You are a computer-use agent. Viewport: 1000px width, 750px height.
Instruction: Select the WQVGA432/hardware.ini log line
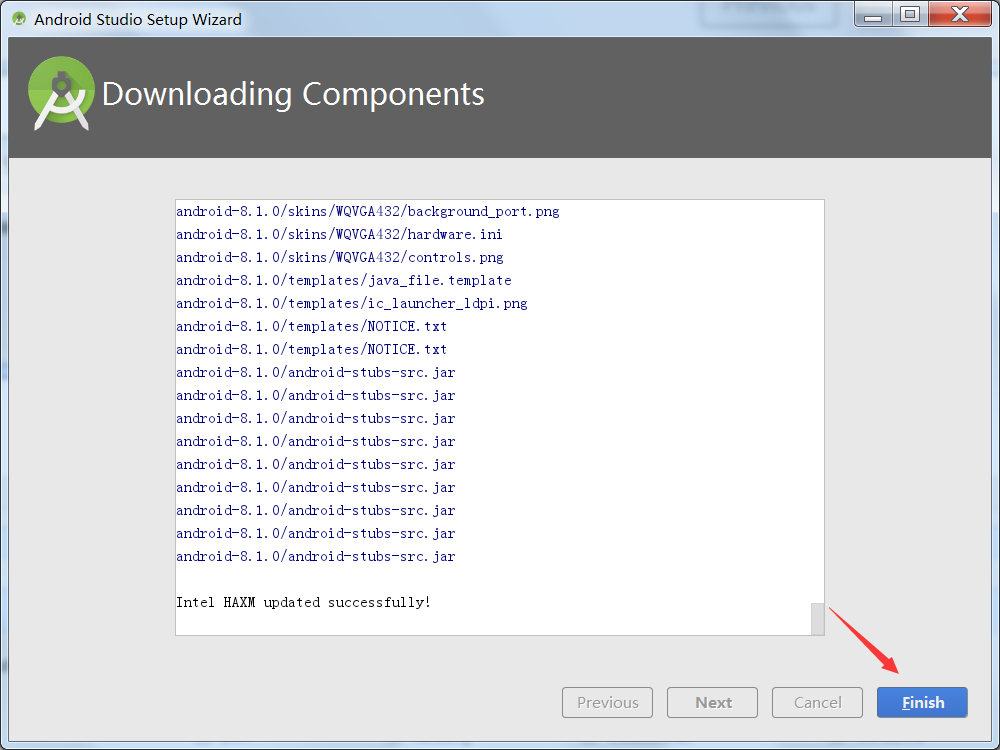339,234
